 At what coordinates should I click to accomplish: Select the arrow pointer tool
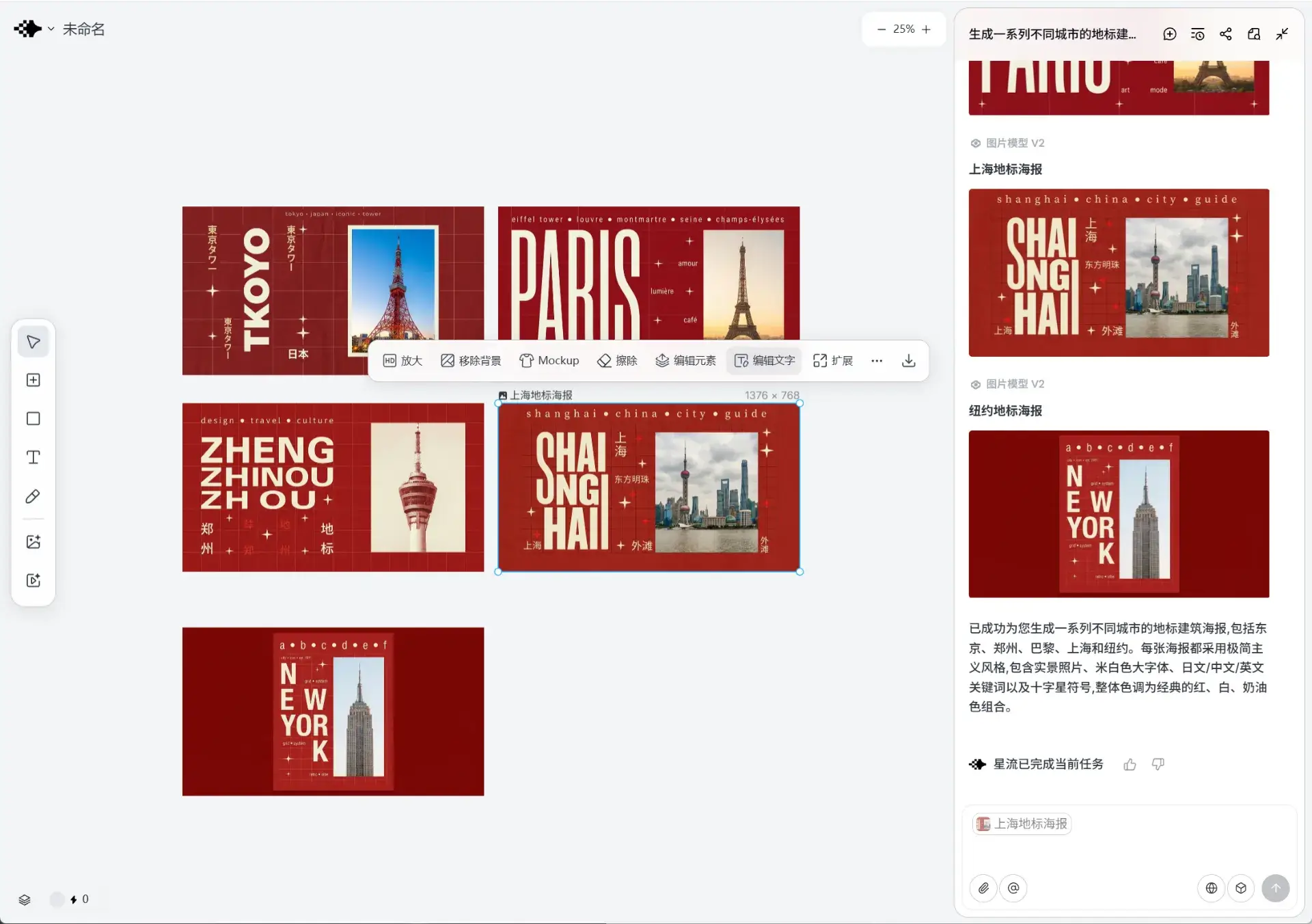click(33, 342)
